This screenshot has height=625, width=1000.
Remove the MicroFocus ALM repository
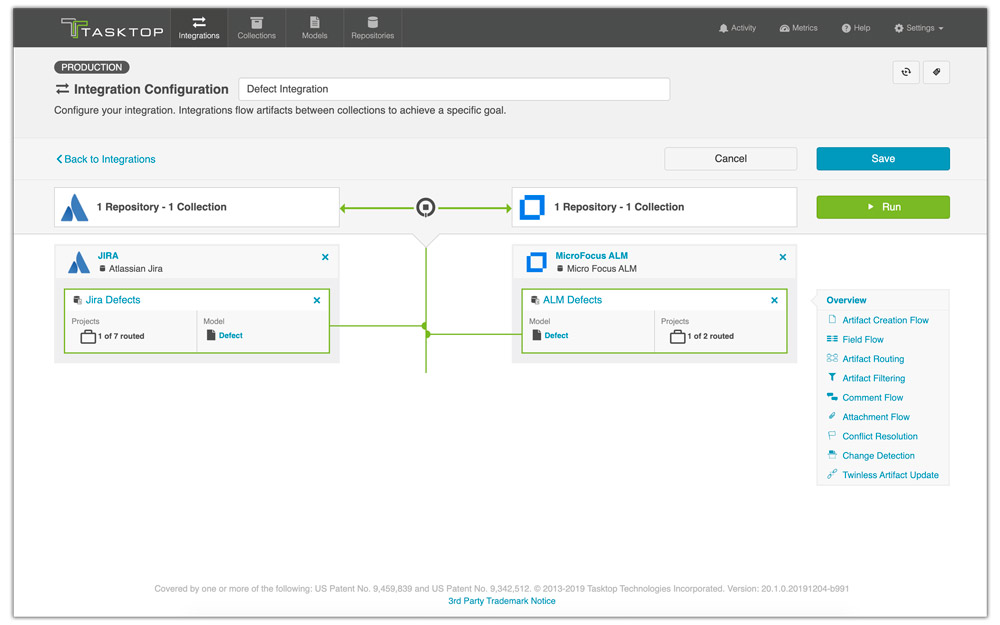click(x=783, y=257)
